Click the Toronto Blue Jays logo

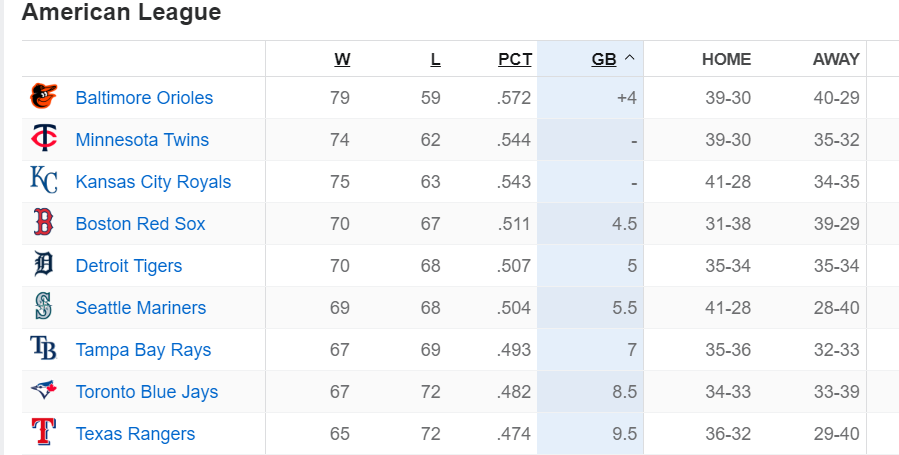click(44, 391)
